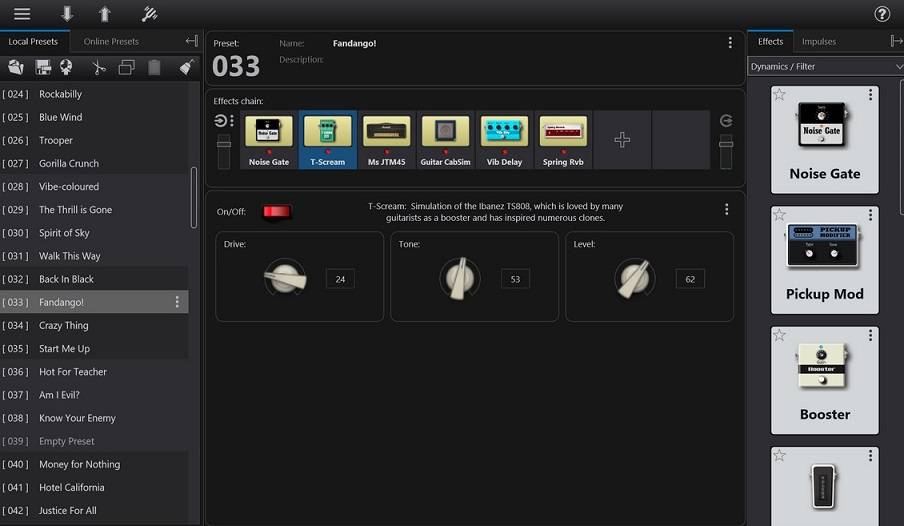This screenshot has height=526, width=904.
Task: Click the download arrow icon in top bar
Action: coord(67,14)
